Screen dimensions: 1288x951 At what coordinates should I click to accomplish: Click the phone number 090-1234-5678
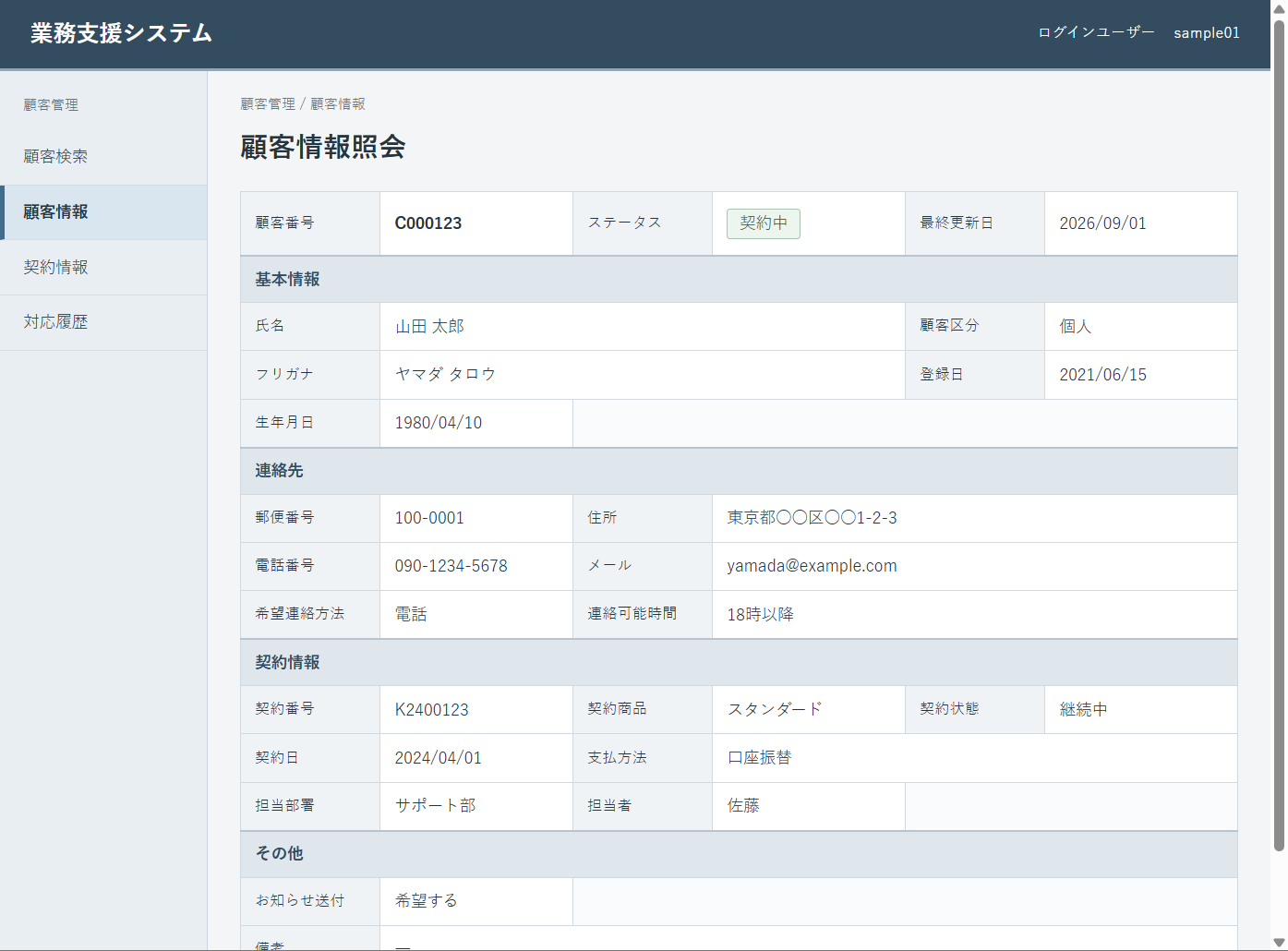pos(451,566)
